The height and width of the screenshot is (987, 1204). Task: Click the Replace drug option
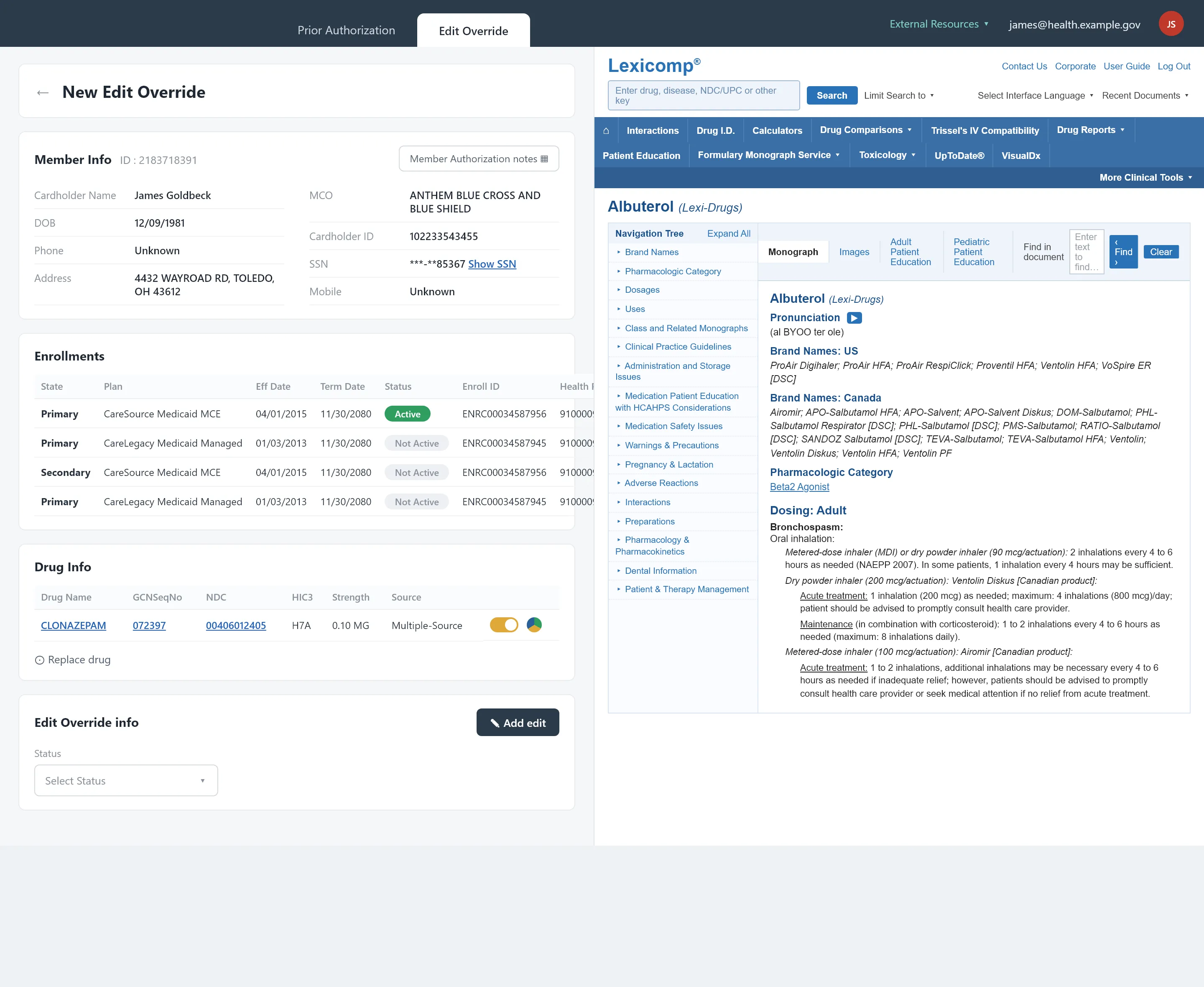(x=73, y=660)
